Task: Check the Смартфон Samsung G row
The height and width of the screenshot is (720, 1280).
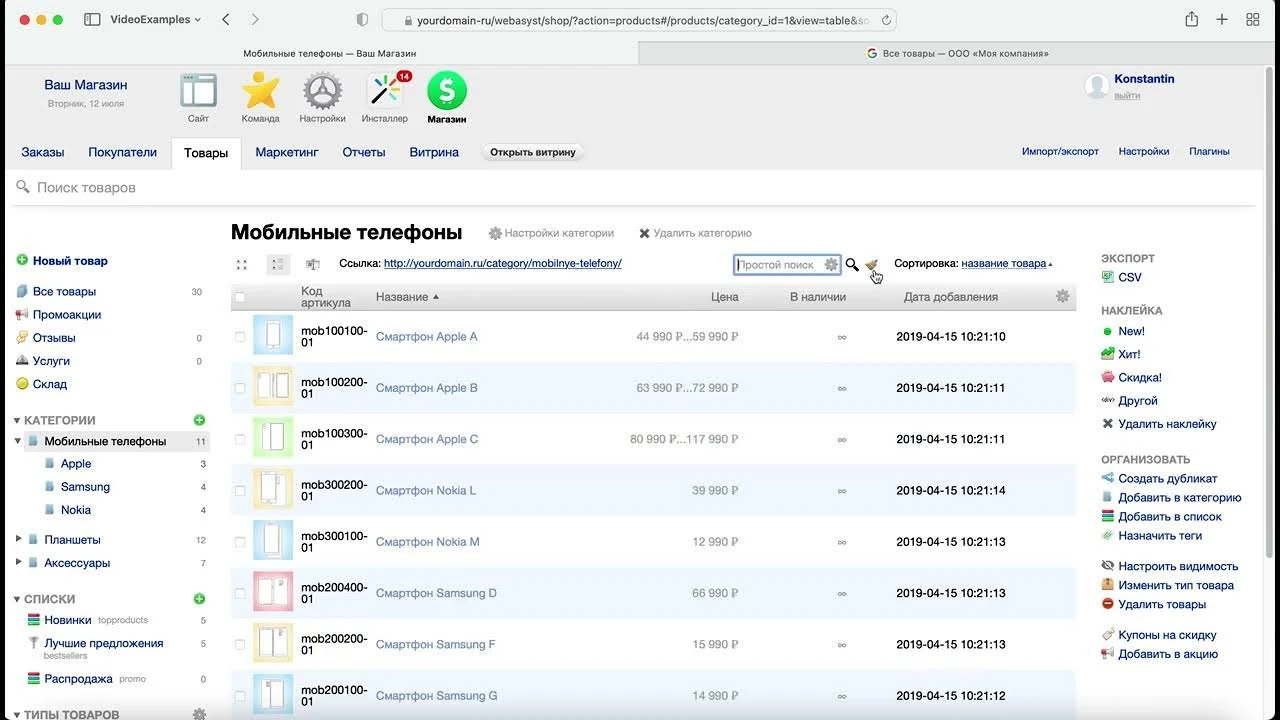Action: pos(240,696)
